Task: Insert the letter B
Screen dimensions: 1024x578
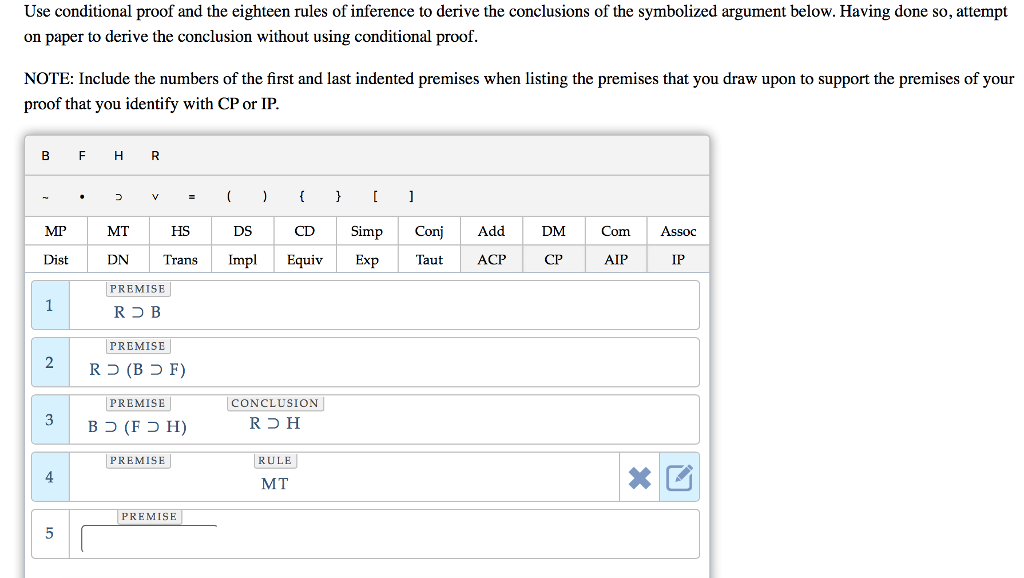Action: (45, 155)
